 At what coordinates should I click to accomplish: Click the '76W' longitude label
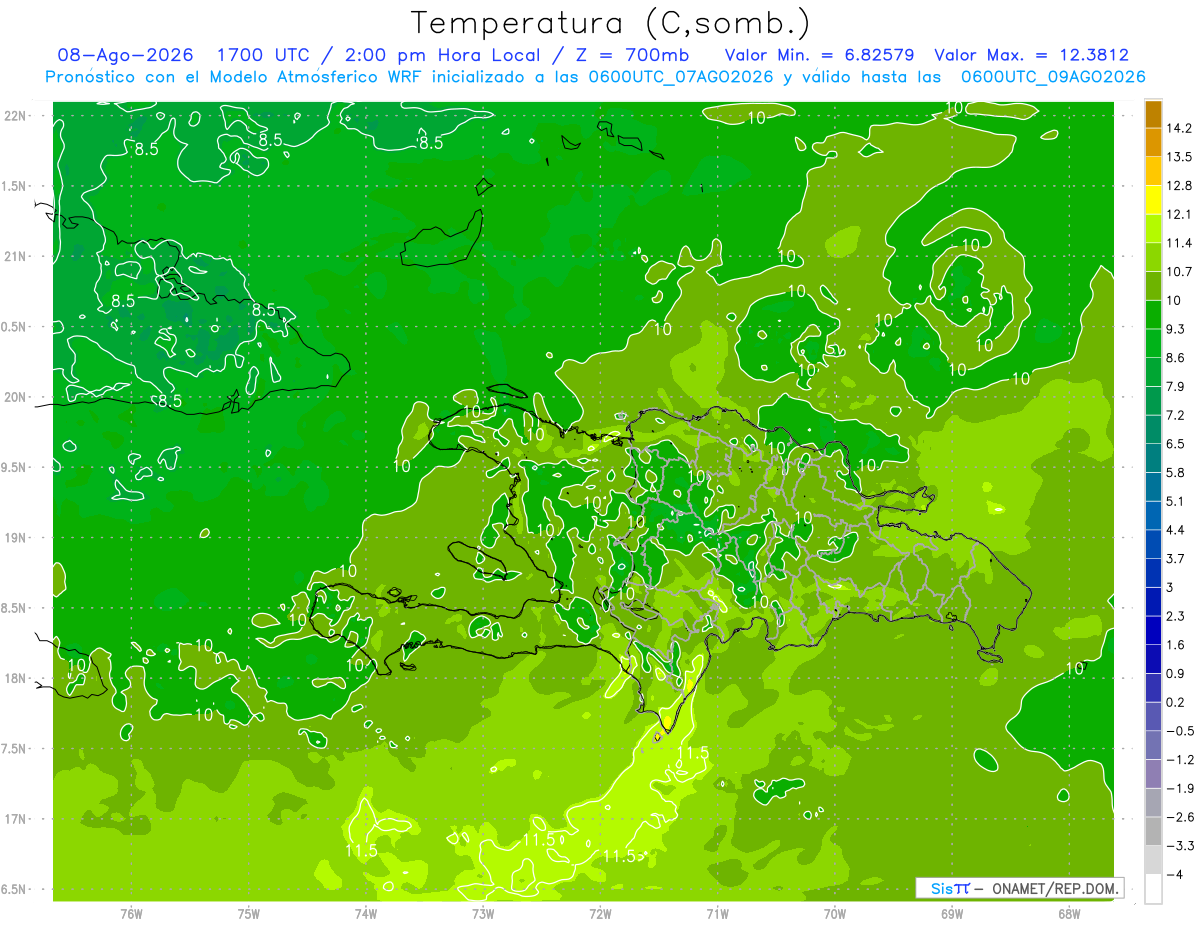pyautogui.click(x=131, y=914)
